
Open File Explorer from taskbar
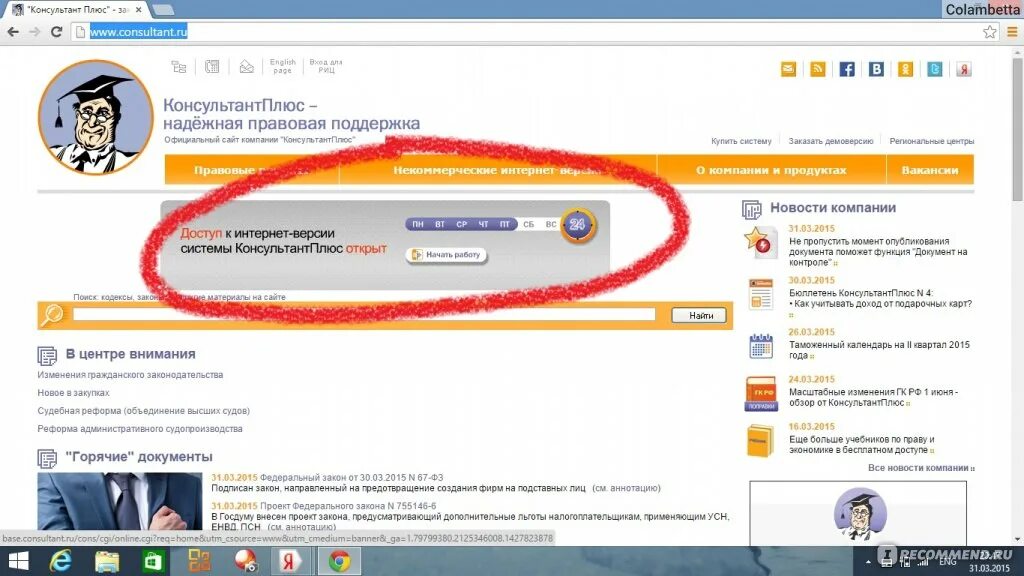pyautogui.click(x=106, y=561)
